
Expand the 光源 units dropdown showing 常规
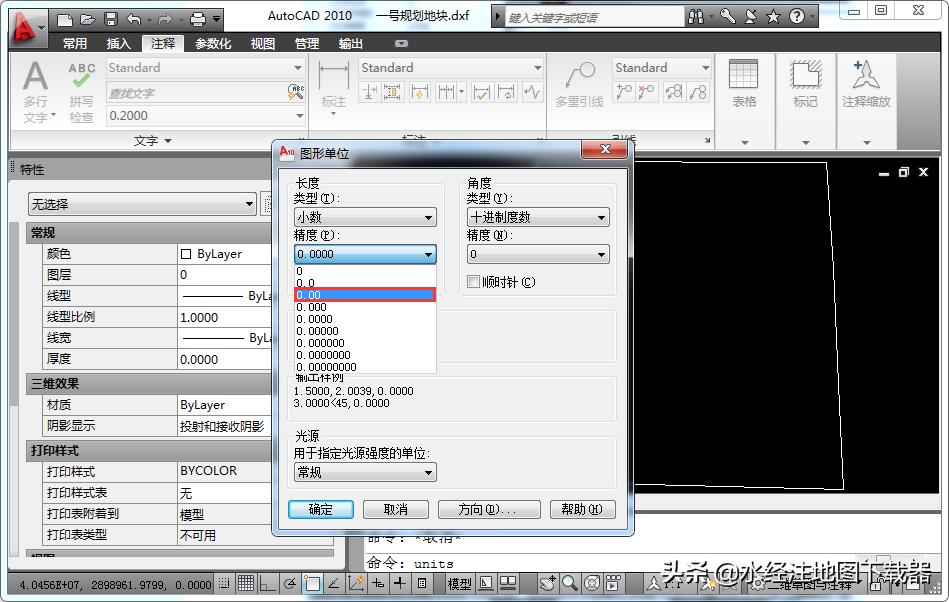click(364, 472)
